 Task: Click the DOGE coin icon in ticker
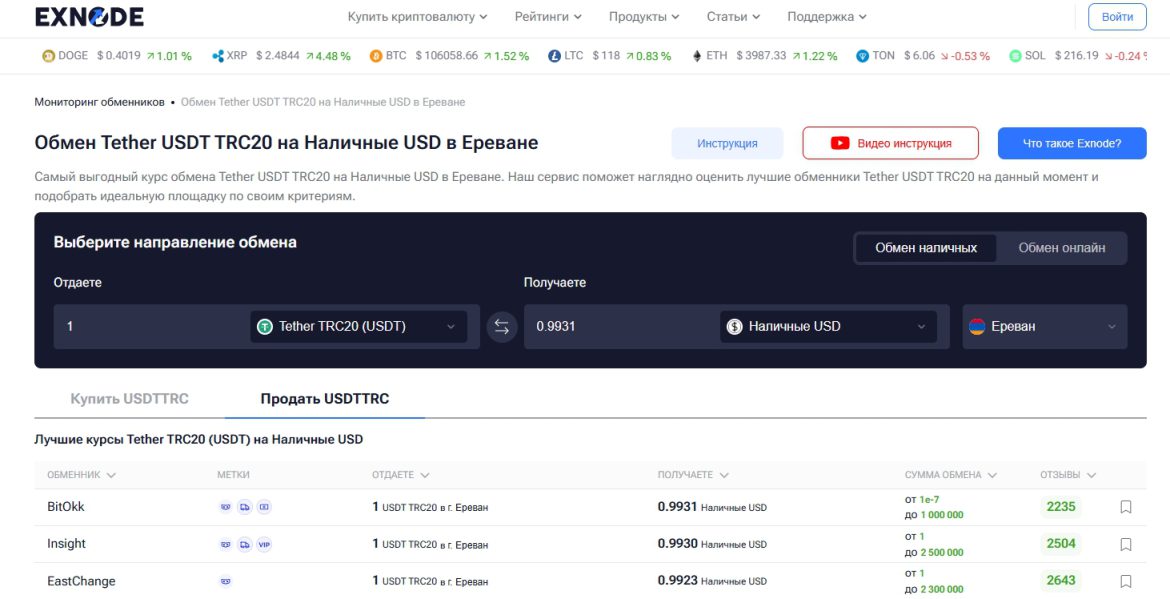tap(48, 56)
